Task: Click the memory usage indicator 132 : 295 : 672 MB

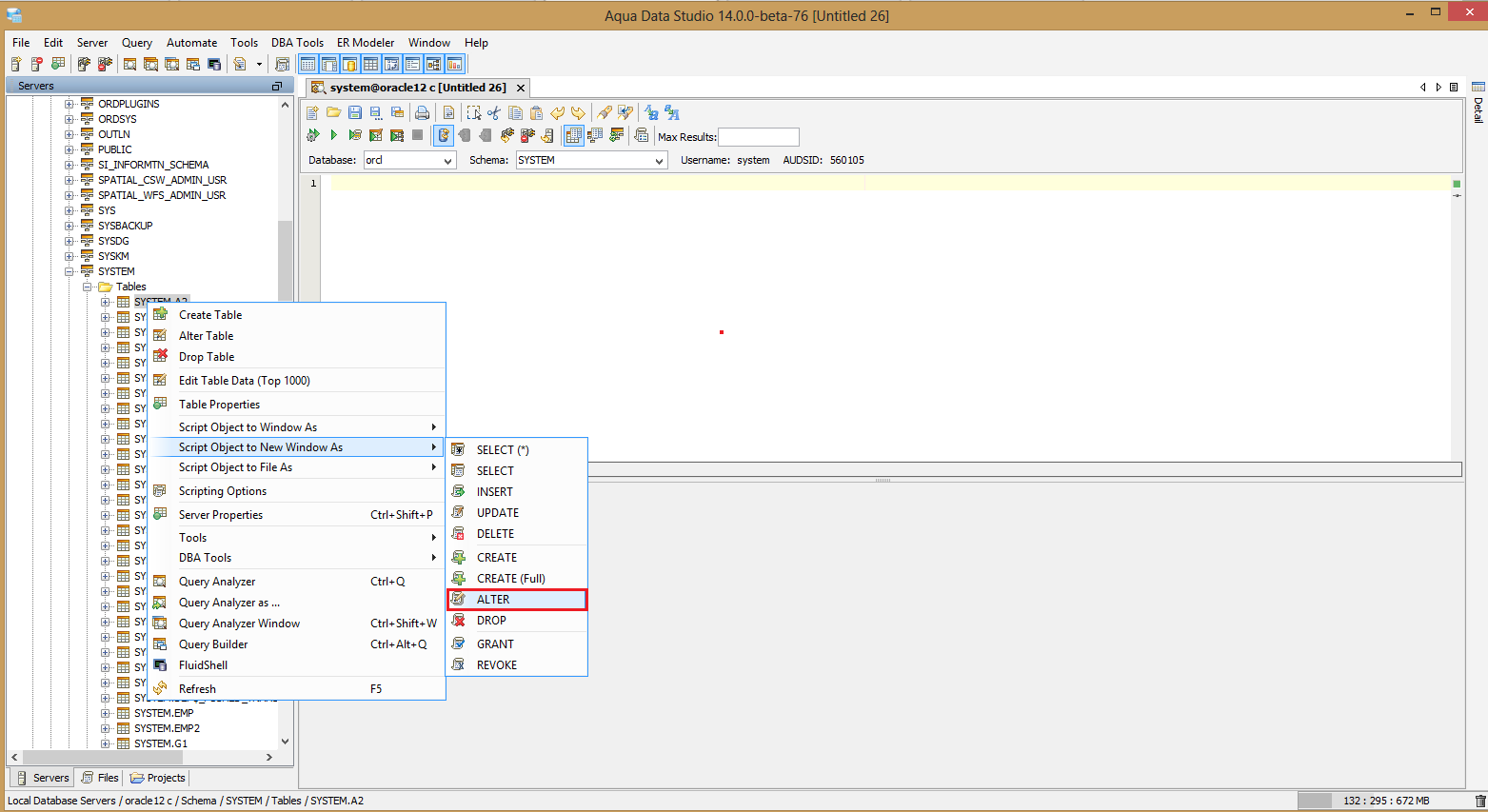Action: tap(1384, 801)
